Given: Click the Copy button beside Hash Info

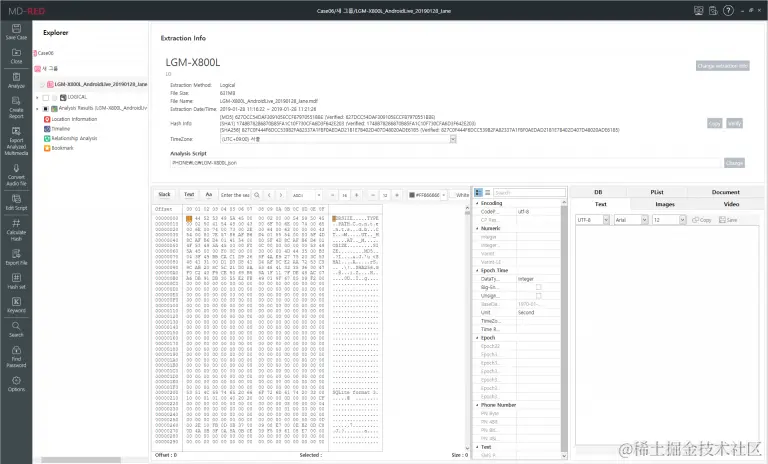Looking at the screenshot, I should pos(715,123).
